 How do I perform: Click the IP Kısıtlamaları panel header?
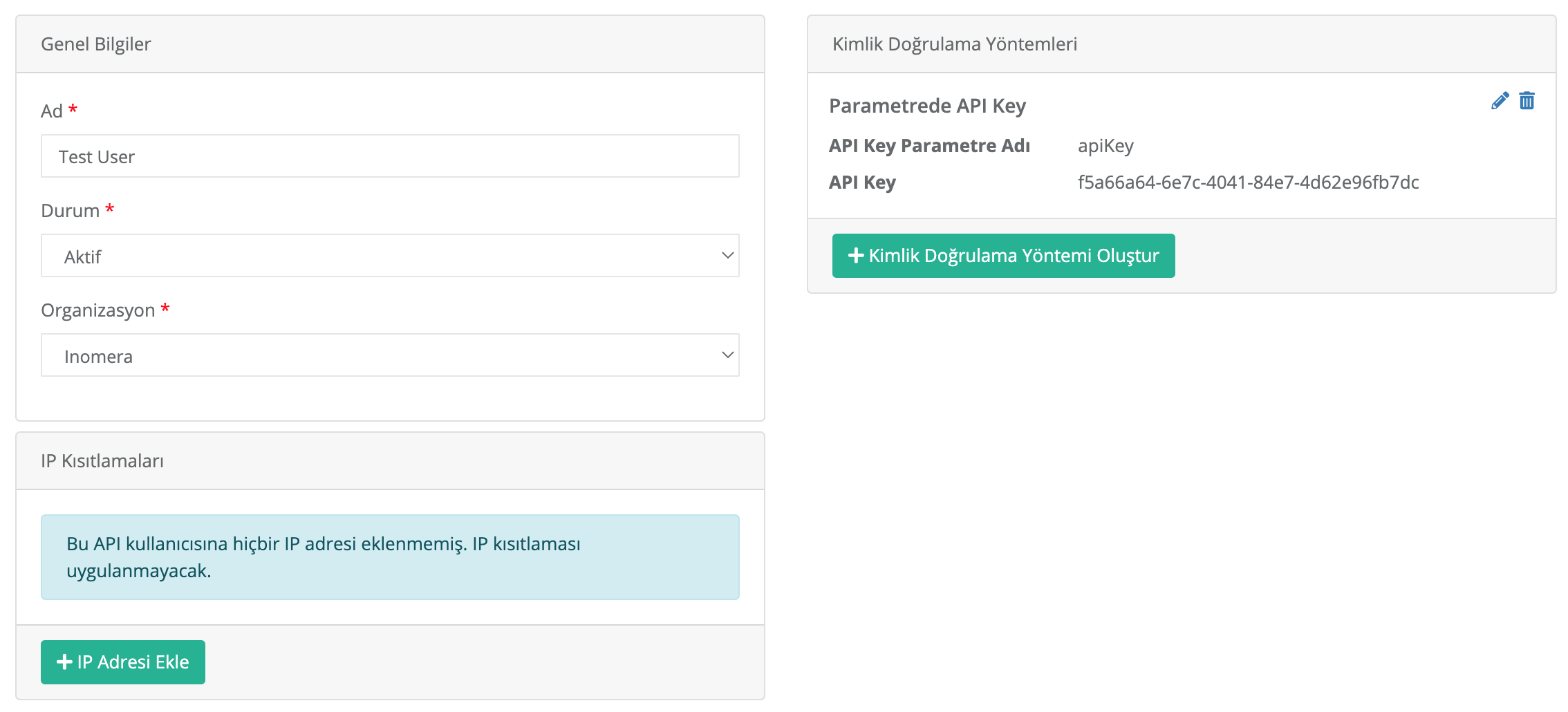coord(390,461)
